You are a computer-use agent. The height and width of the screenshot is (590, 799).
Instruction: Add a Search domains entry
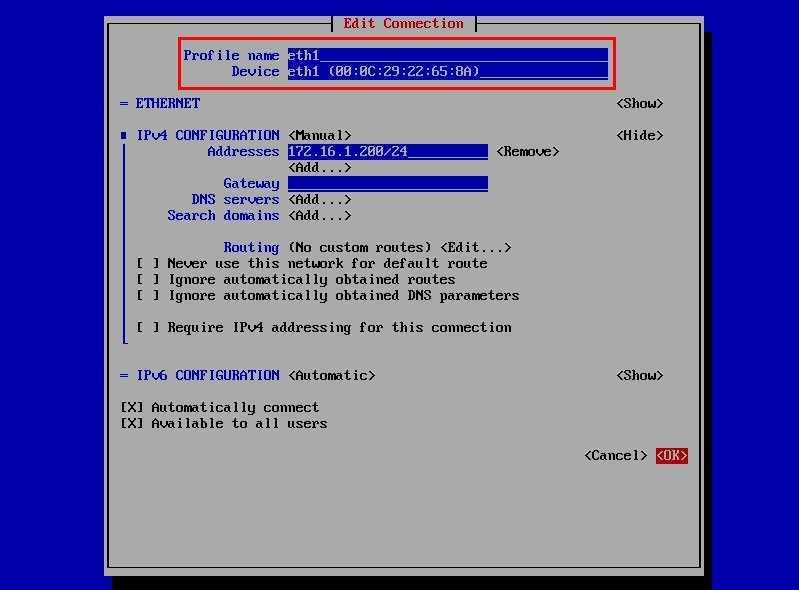tap(319, 216)
